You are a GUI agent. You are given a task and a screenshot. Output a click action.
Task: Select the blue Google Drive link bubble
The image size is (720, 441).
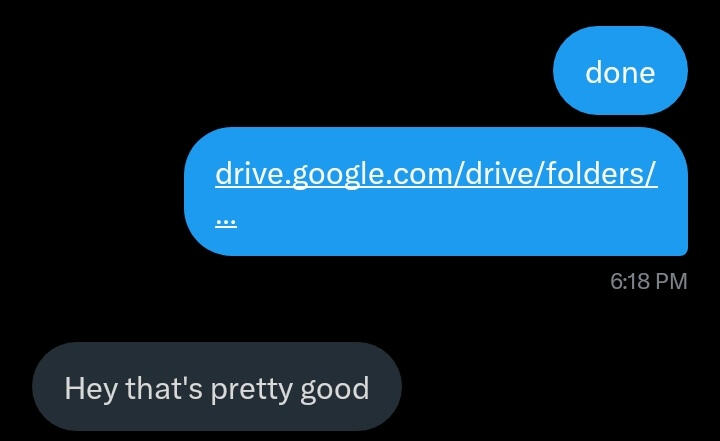pyautogui.click(x=436, y=192)
